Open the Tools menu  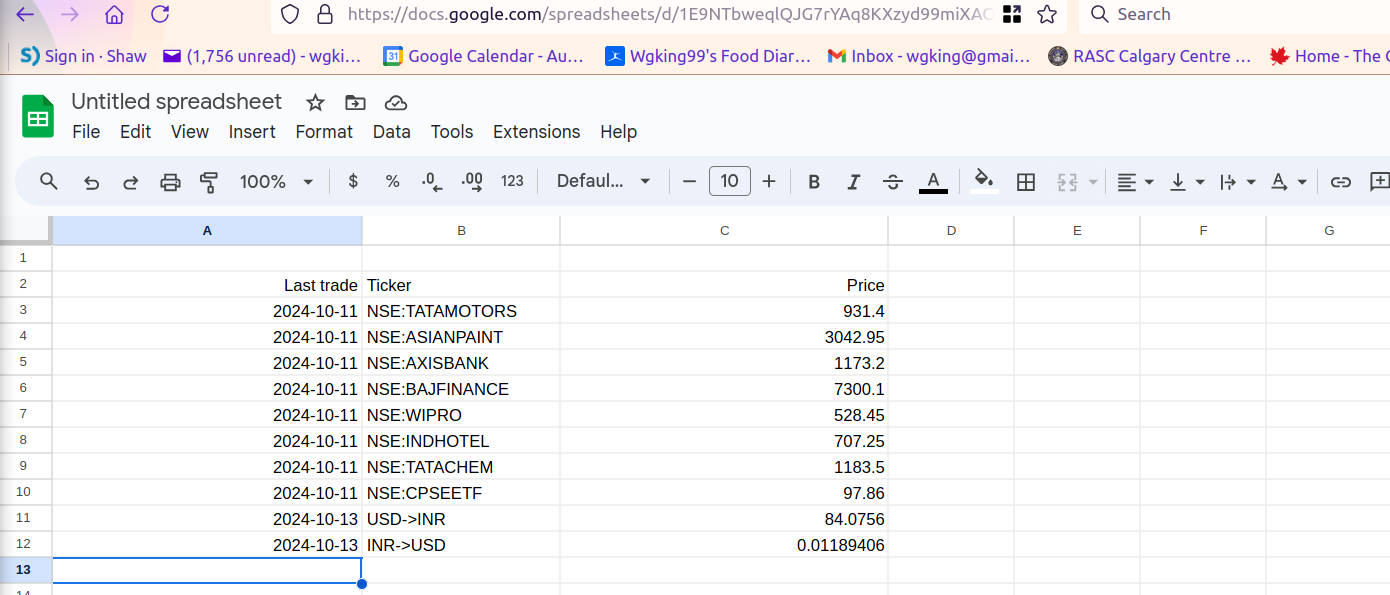(452, 132)
